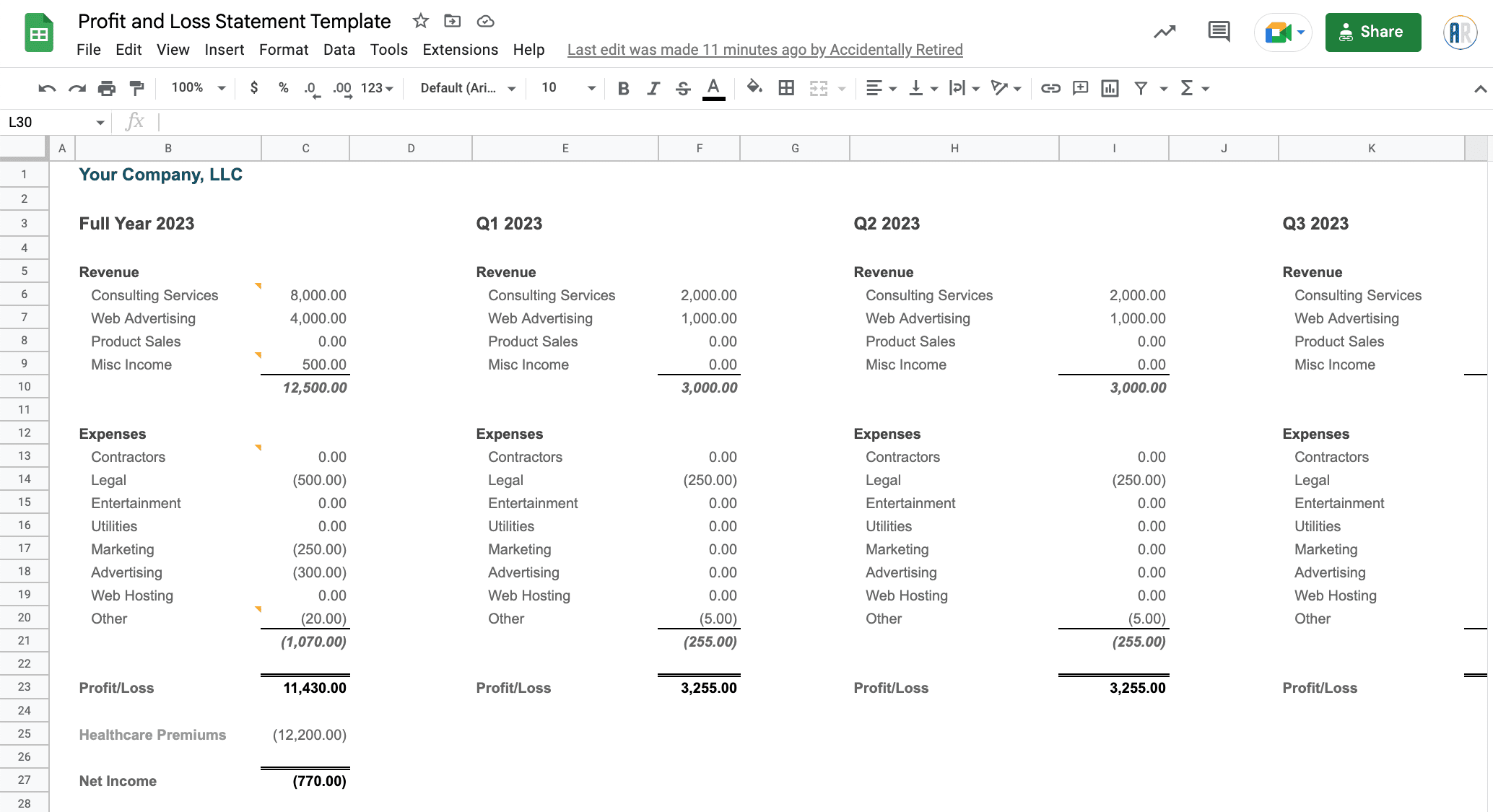Click the italic formatting icon

651,88
